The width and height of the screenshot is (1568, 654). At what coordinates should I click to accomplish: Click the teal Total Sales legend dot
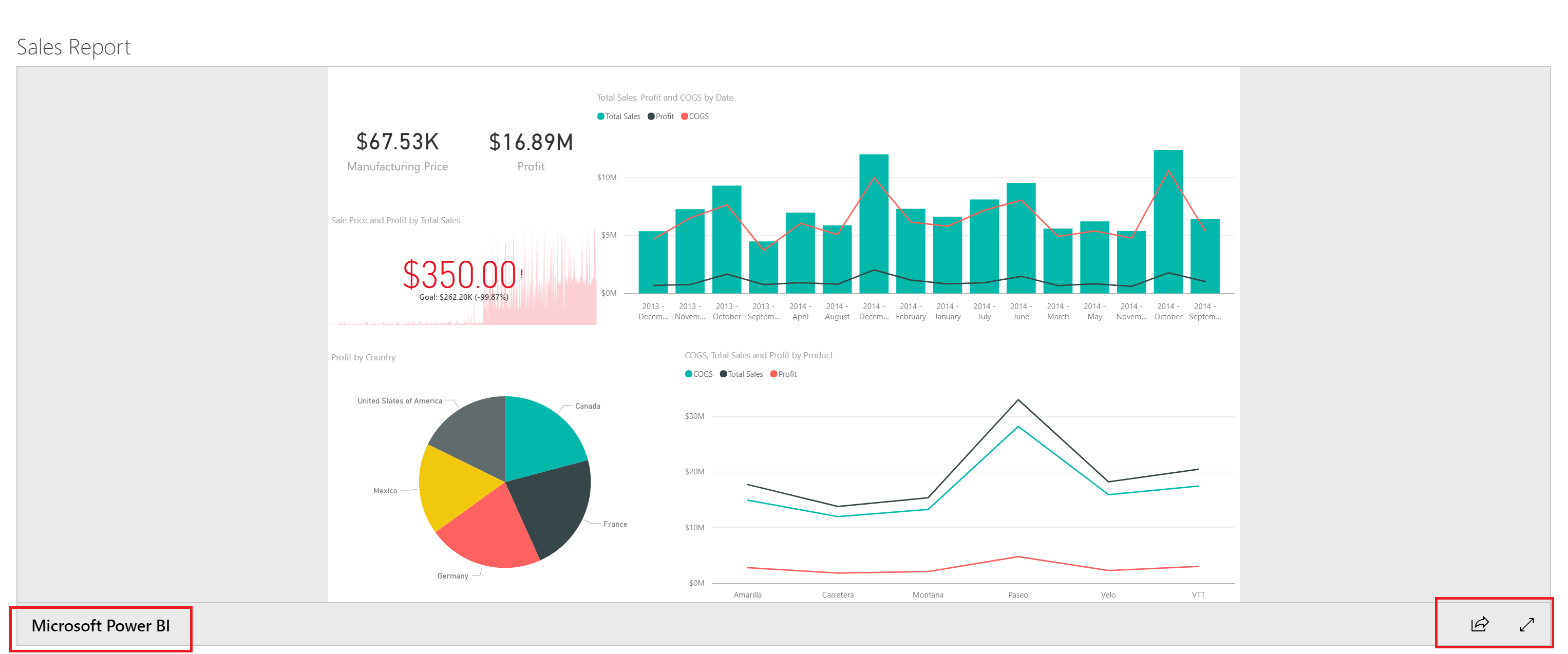point(601,116)
